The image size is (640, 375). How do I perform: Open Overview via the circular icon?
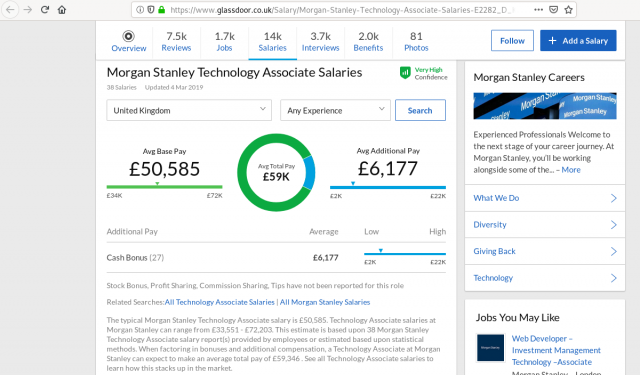(x=129, y=36)
